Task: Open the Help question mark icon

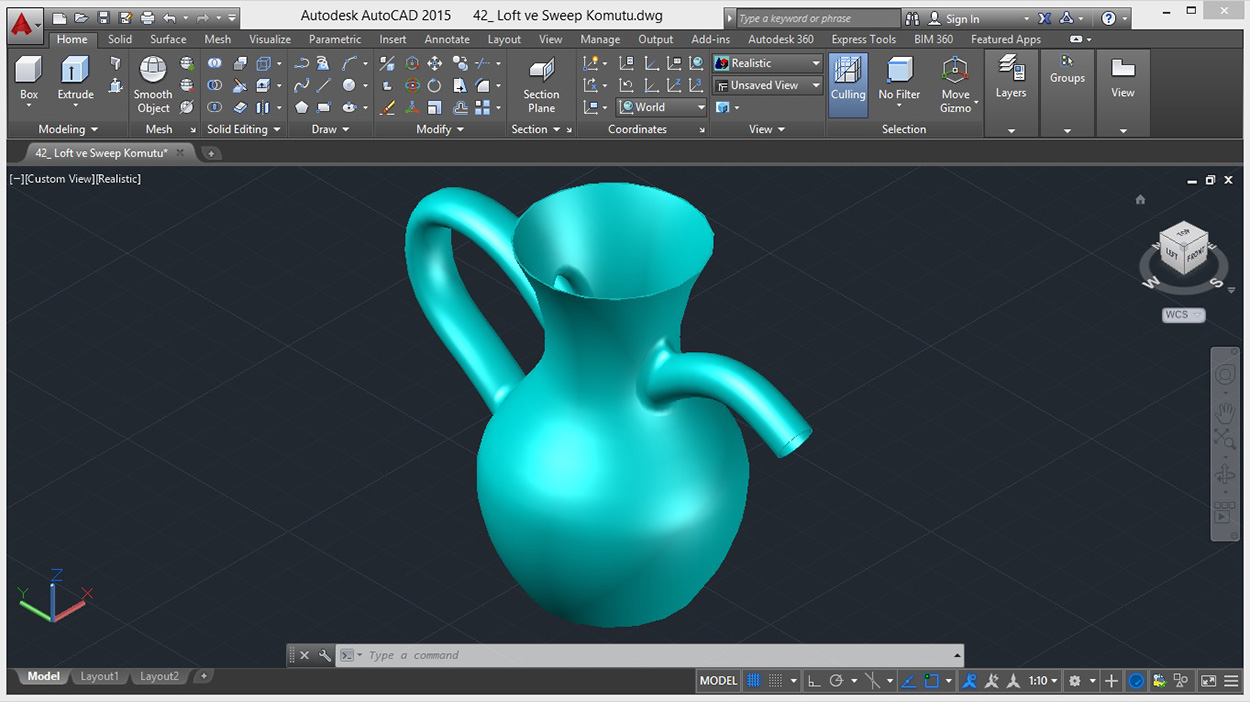Action: point(1108,18)
